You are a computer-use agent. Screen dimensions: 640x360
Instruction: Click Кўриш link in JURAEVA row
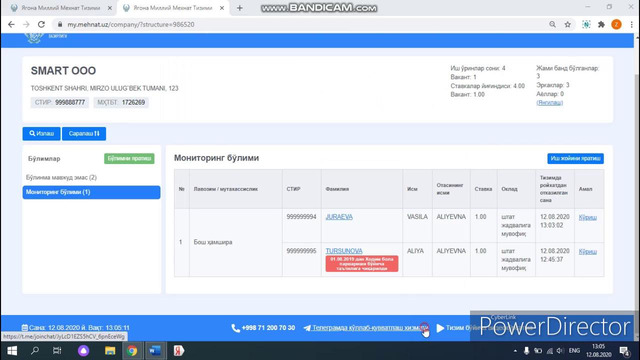click(587, 217)
